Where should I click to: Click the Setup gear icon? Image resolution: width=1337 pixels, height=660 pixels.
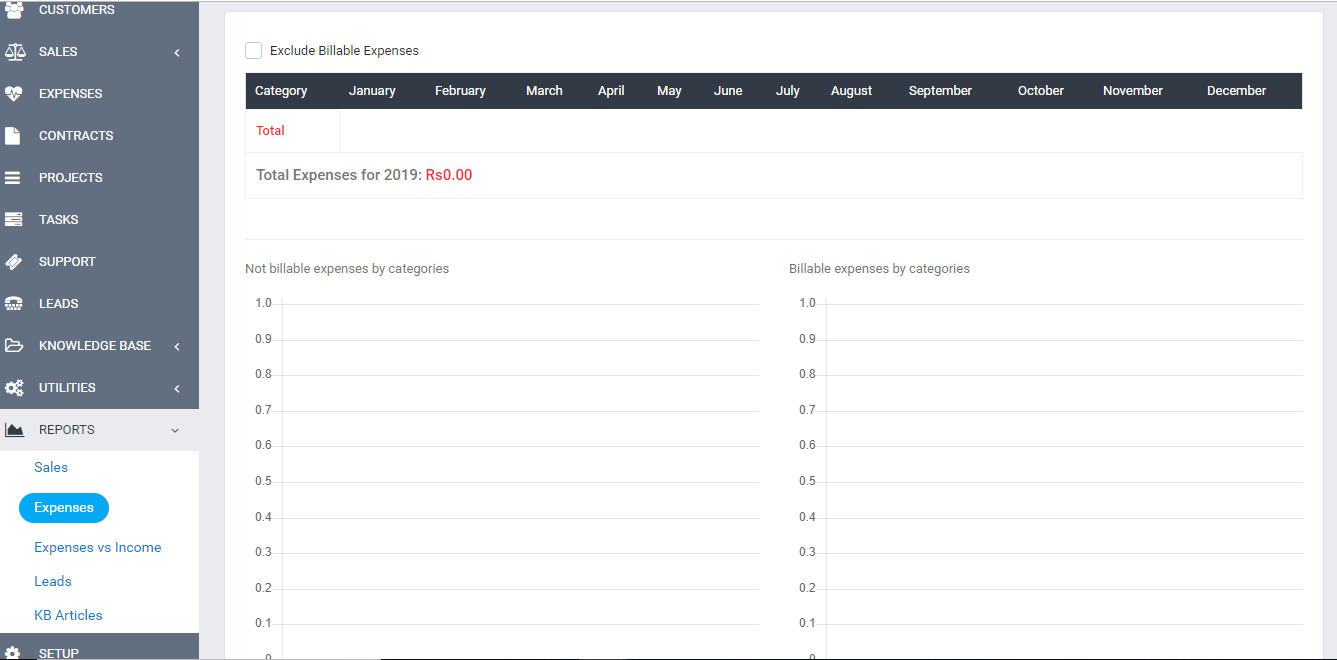(13, 652)
